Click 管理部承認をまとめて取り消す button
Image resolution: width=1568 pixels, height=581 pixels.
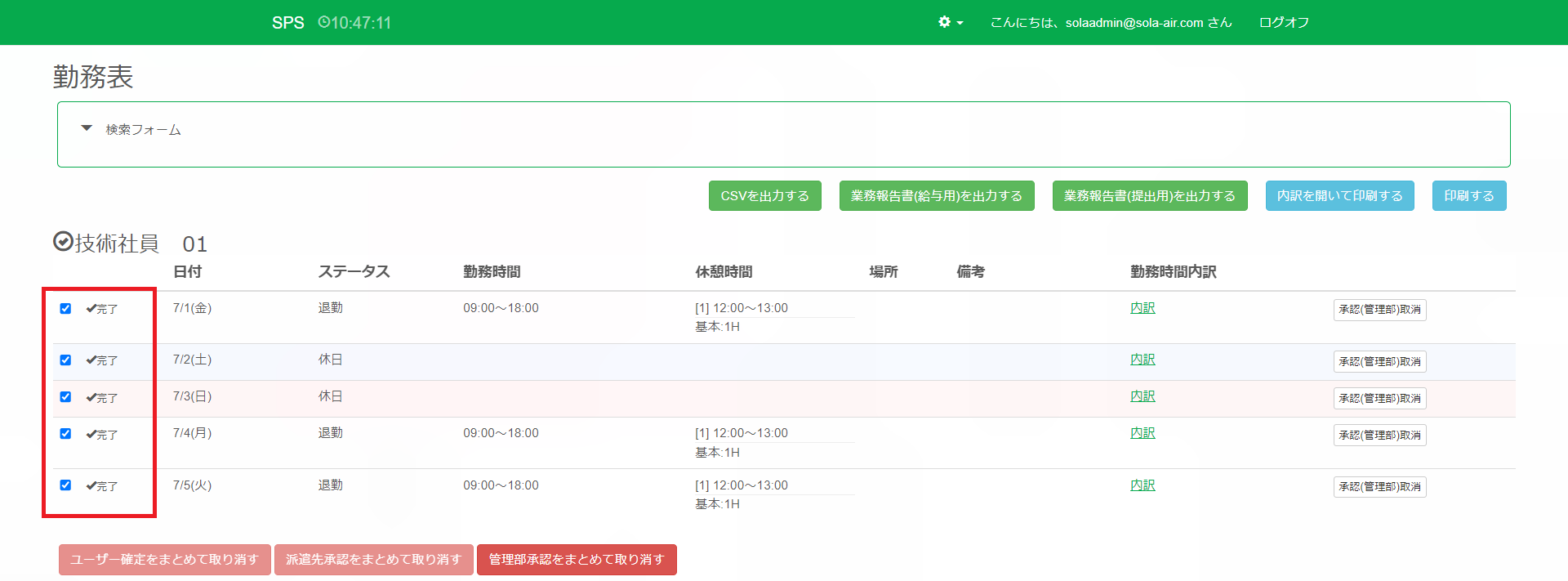pos(577,560)
